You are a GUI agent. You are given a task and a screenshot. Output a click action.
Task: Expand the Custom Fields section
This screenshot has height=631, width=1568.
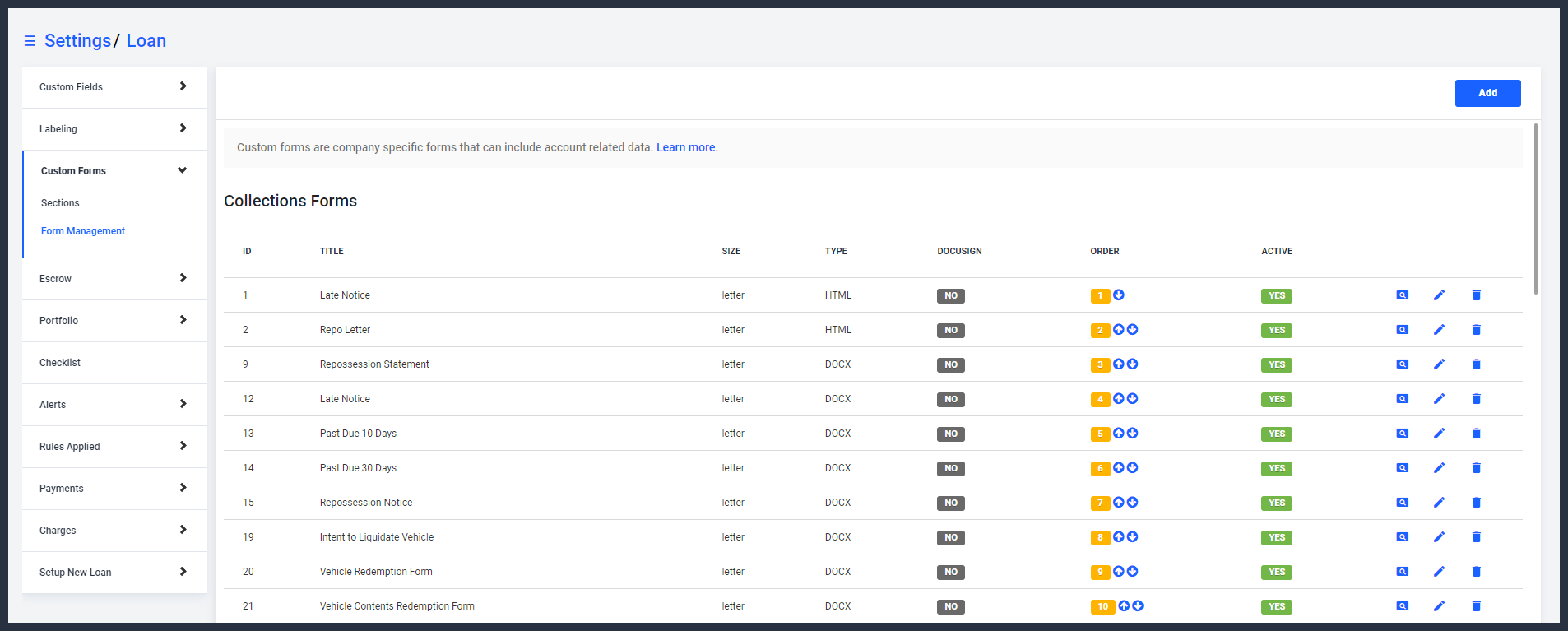coord(114,87)
